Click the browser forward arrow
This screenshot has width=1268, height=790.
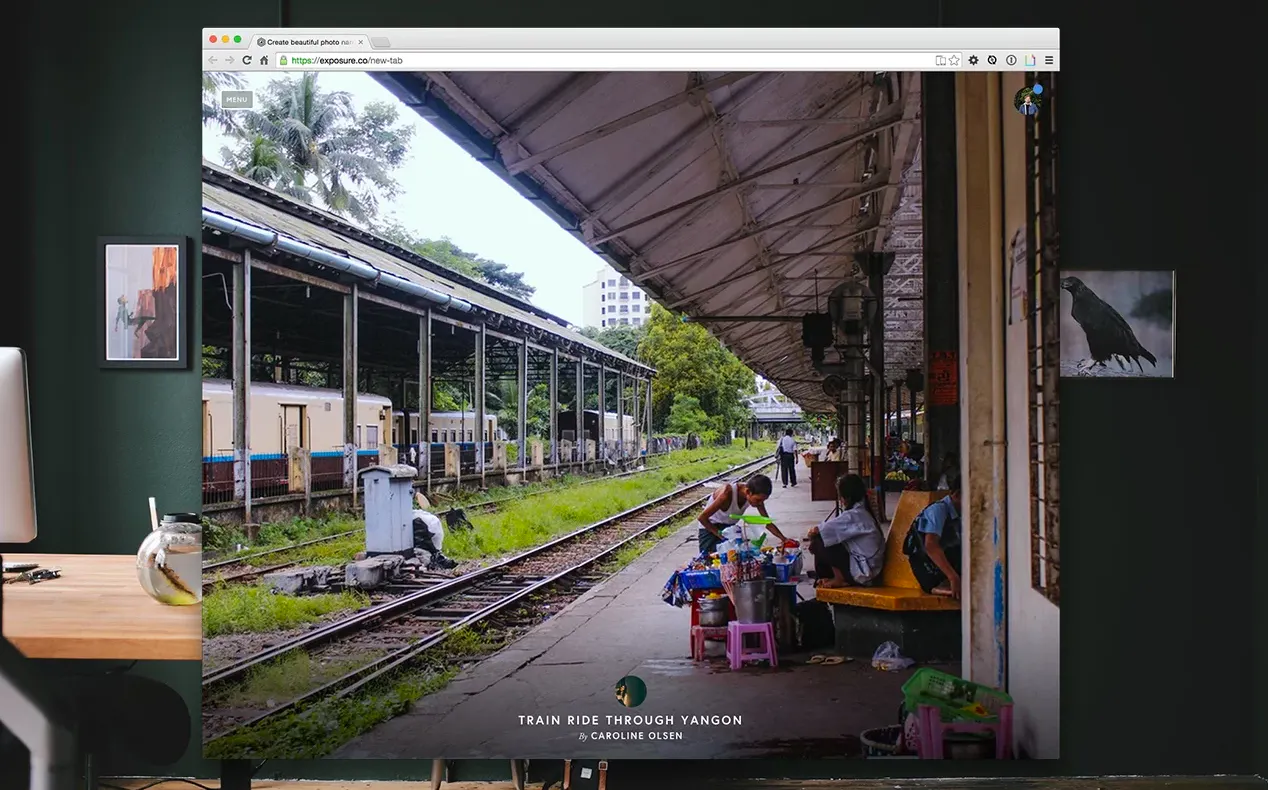[229, 60]
